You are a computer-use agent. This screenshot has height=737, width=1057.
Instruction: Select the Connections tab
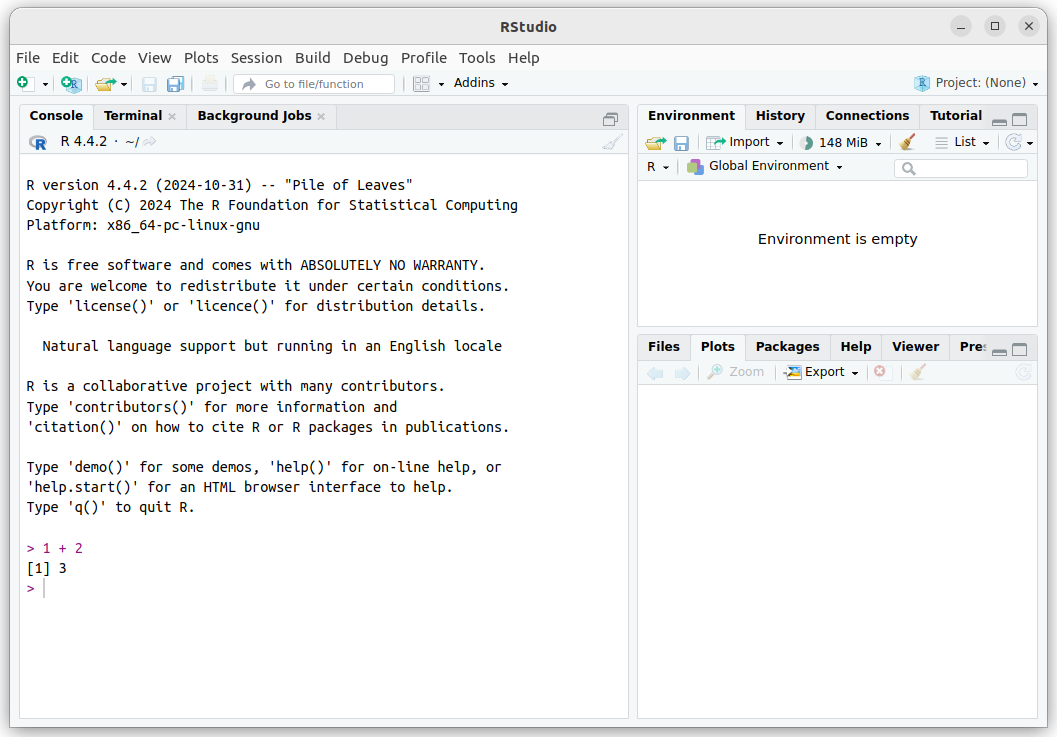tap(867, 116)
